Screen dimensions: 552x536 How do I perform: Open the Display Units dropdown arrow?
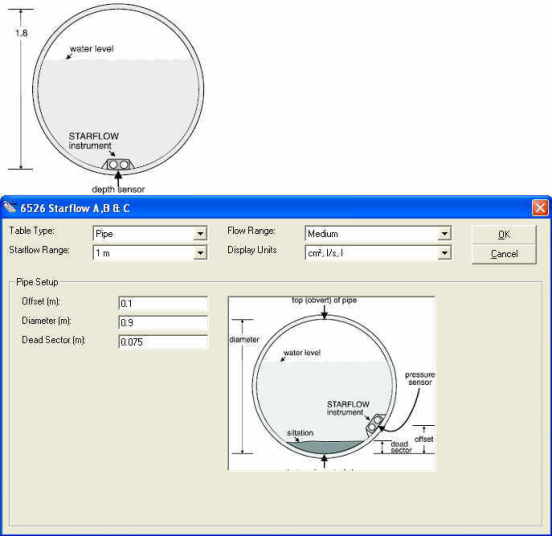[x=444, y=253]
